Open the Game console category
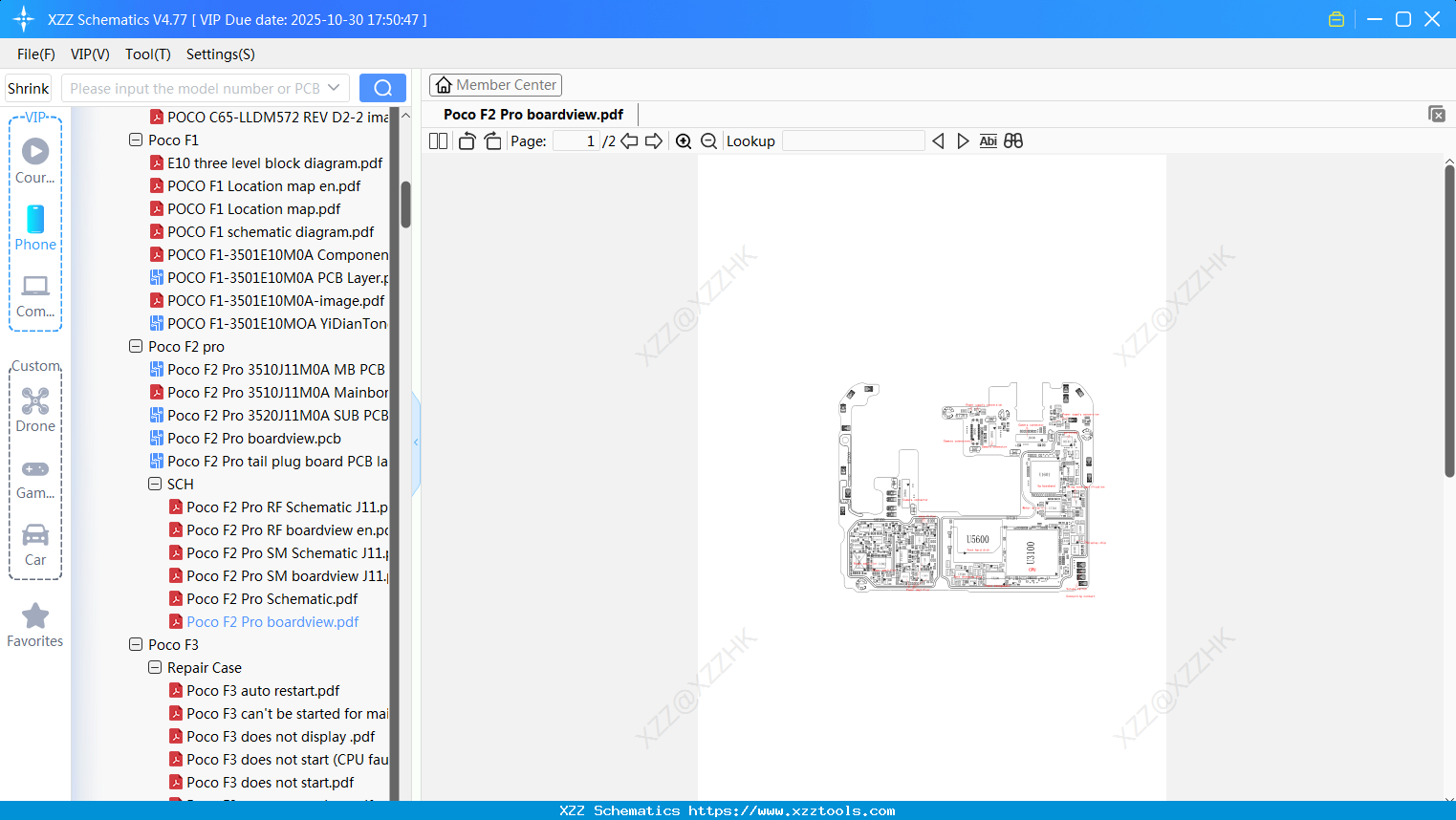Screen dimensions: 1456x820 (35, 479)
